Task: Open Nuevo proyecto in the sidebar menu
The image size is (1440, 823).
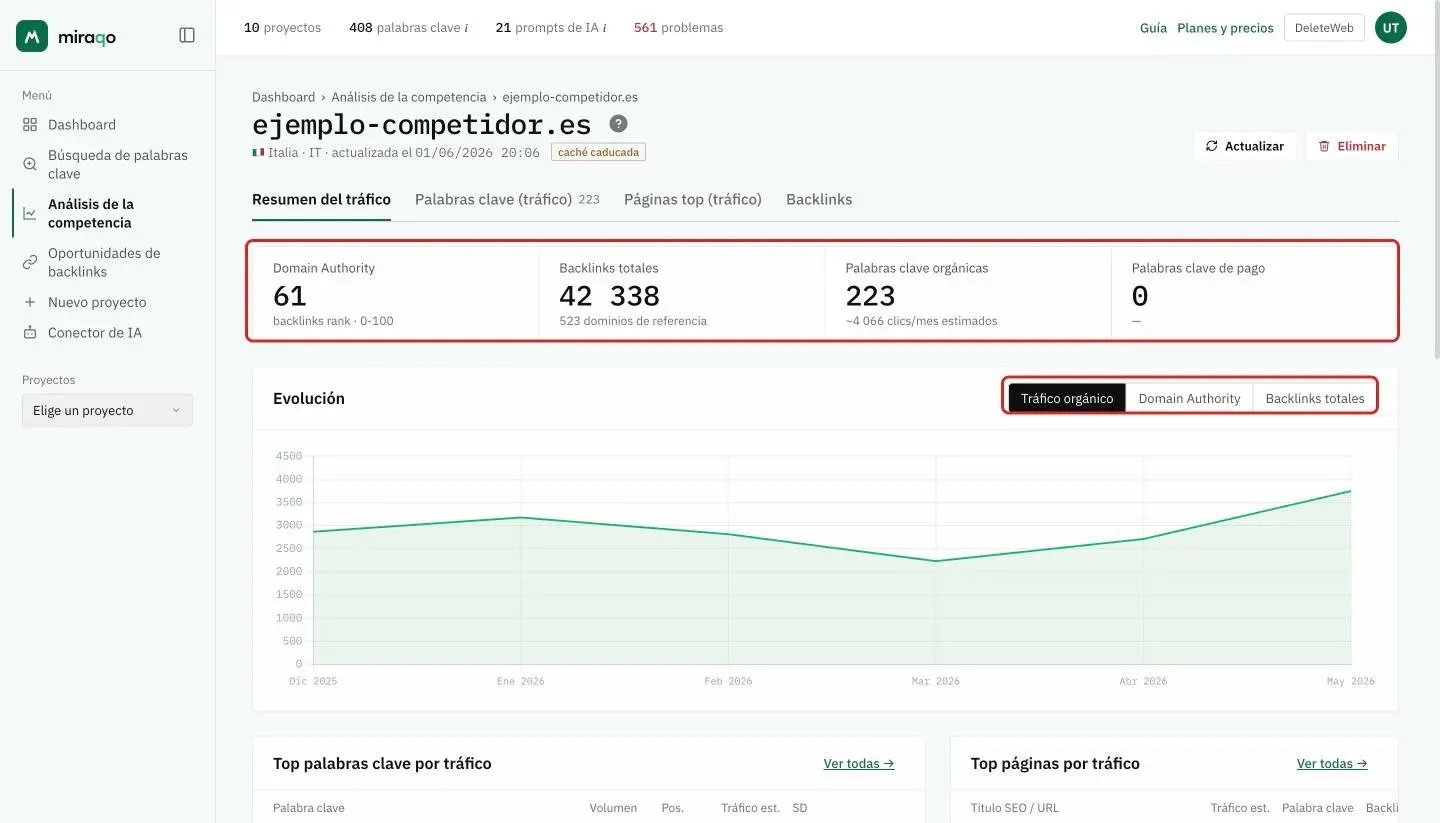Action: tap(97, 302)
